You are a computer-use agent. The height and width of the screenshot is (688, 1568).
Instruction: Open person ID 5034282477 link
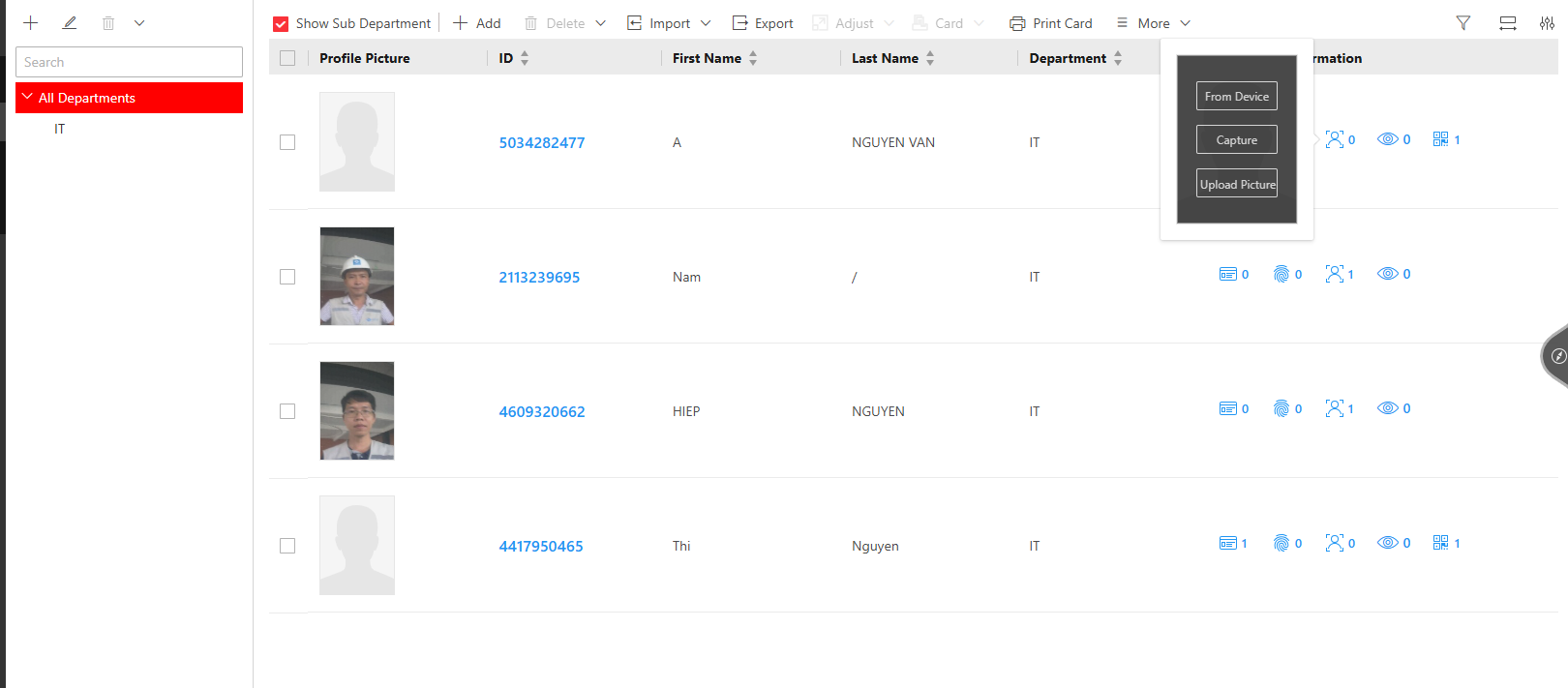click(x=542, y=142)
